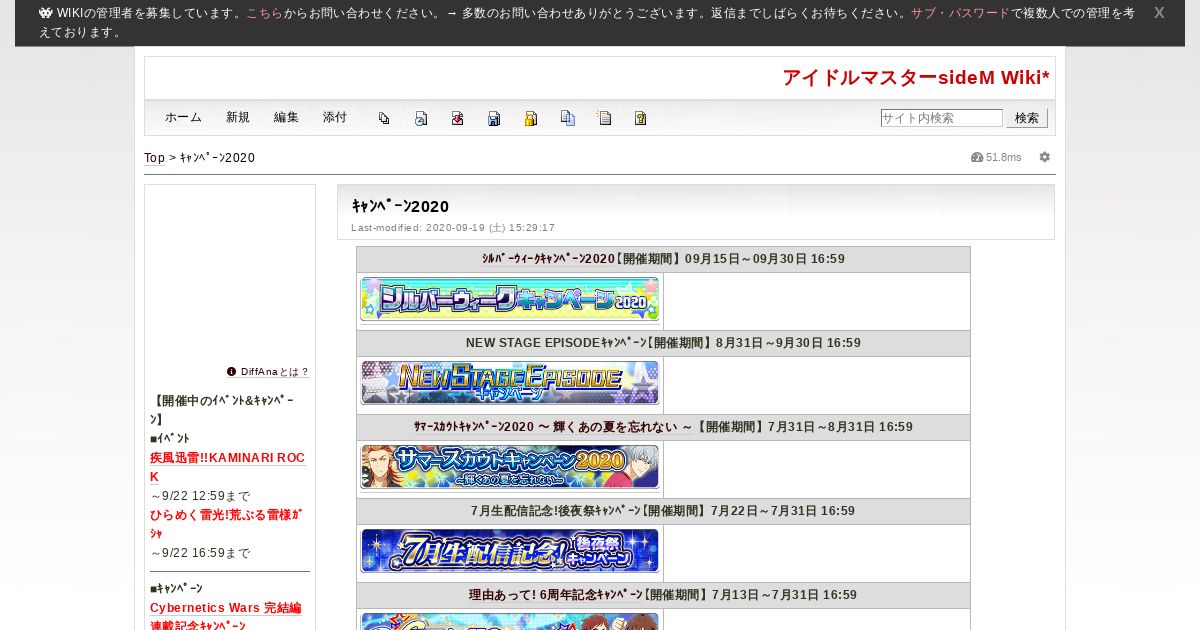1200x630 pixels.
Task: Click the new page sparkle icon
Action: click(x=604, y=118)
